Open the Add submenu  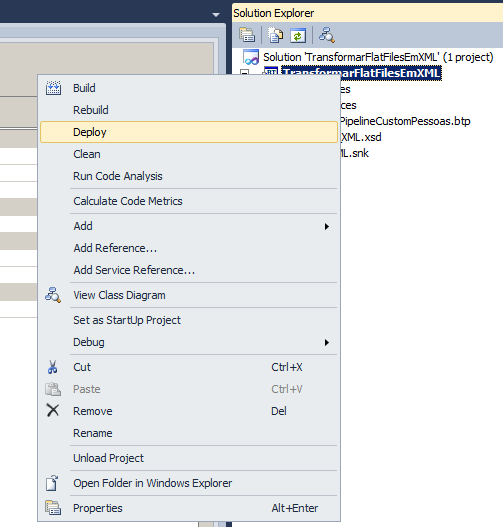[188, 226]
